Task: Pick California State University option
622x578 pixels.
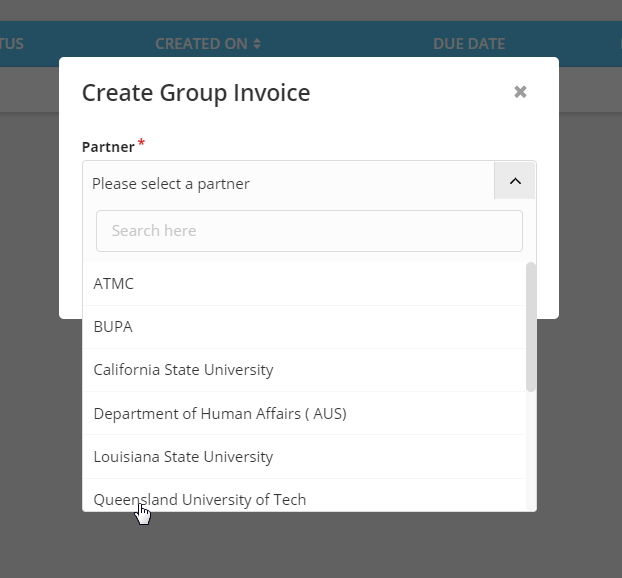Action: (x=305, y=370)
